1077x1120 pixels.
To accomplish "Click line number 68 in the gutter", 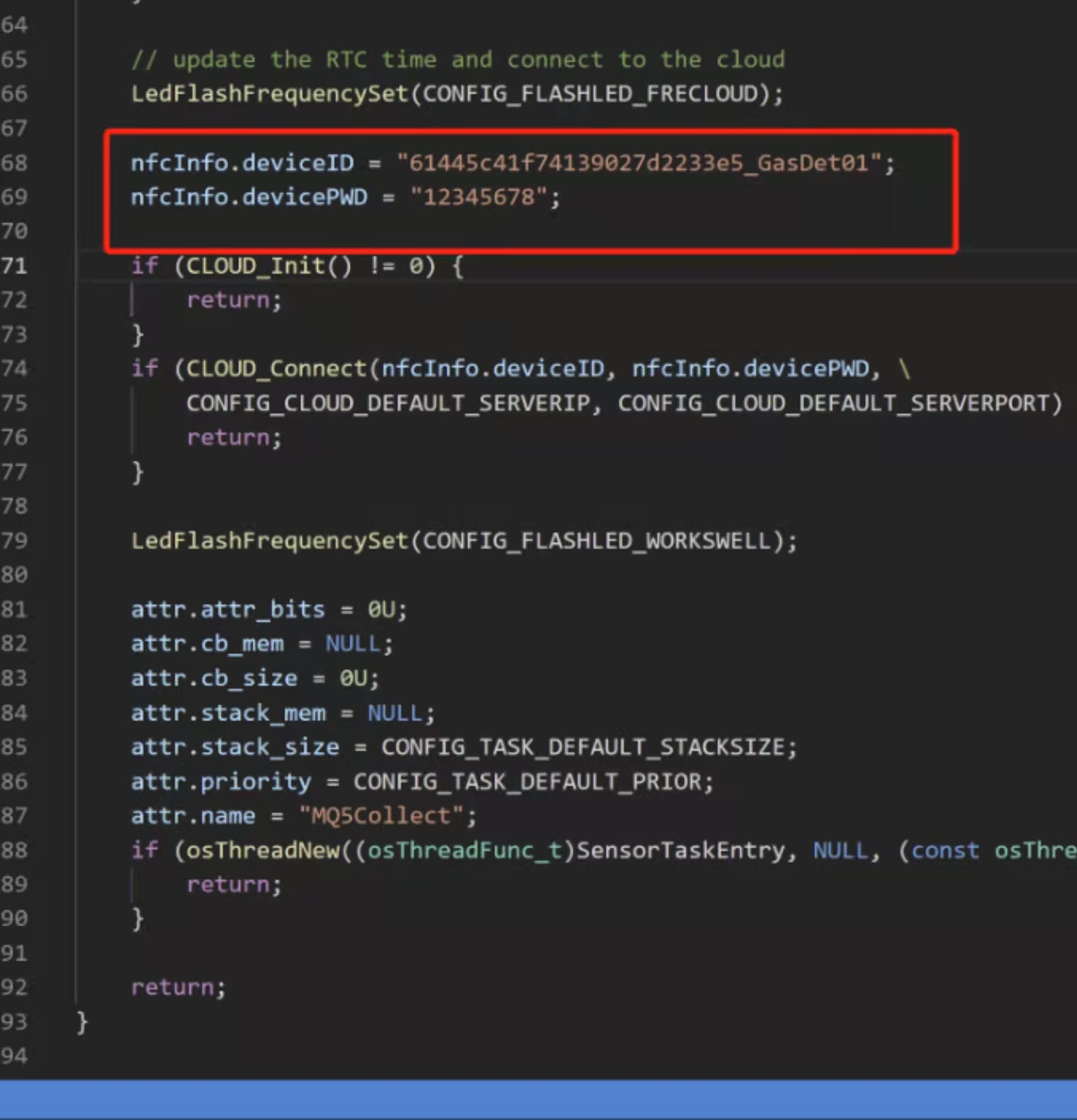I will 14,163.
